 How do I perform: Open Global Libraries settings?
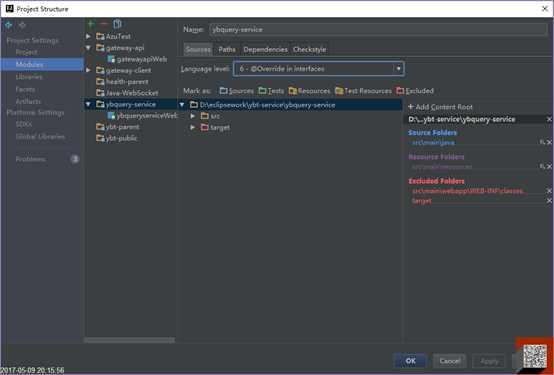(x=40, y=136)
